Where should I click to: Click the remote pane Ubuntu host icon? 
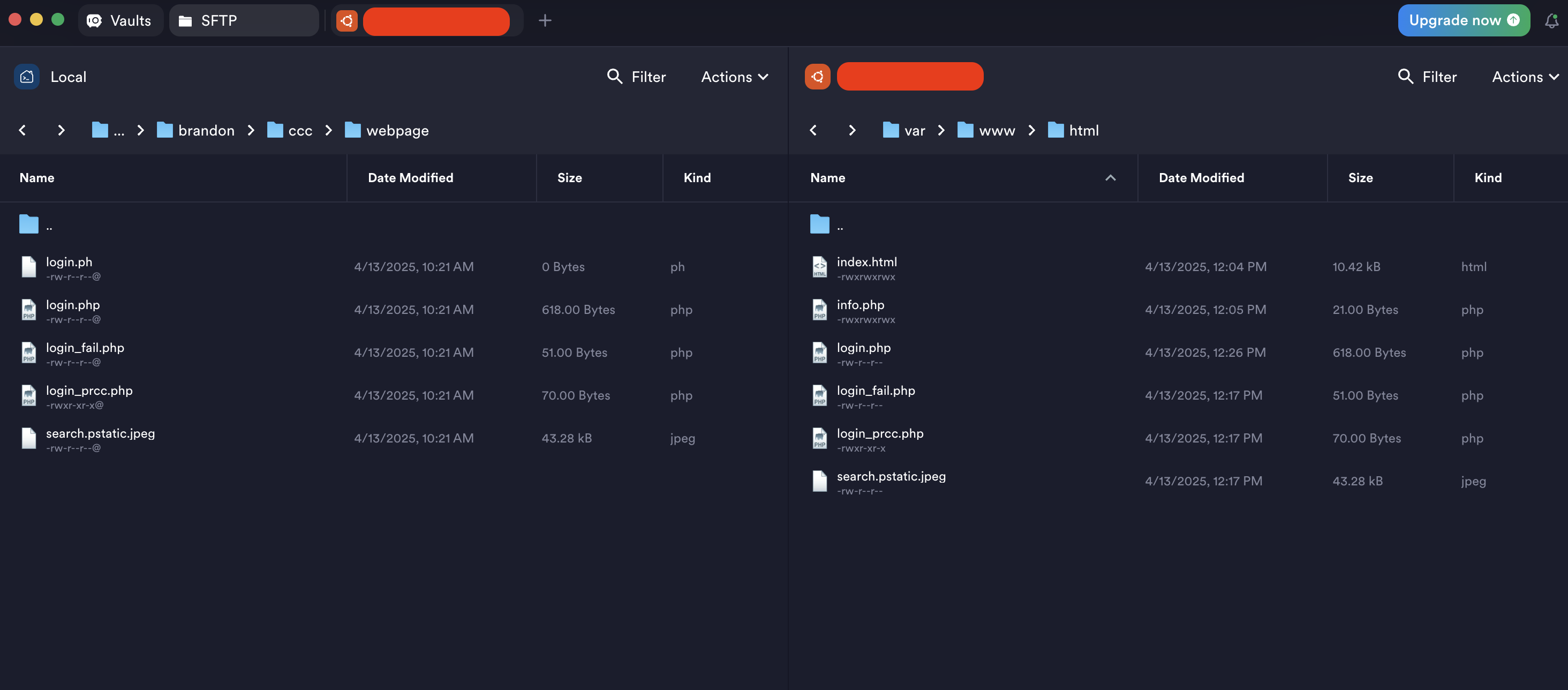tap(817, 77)
